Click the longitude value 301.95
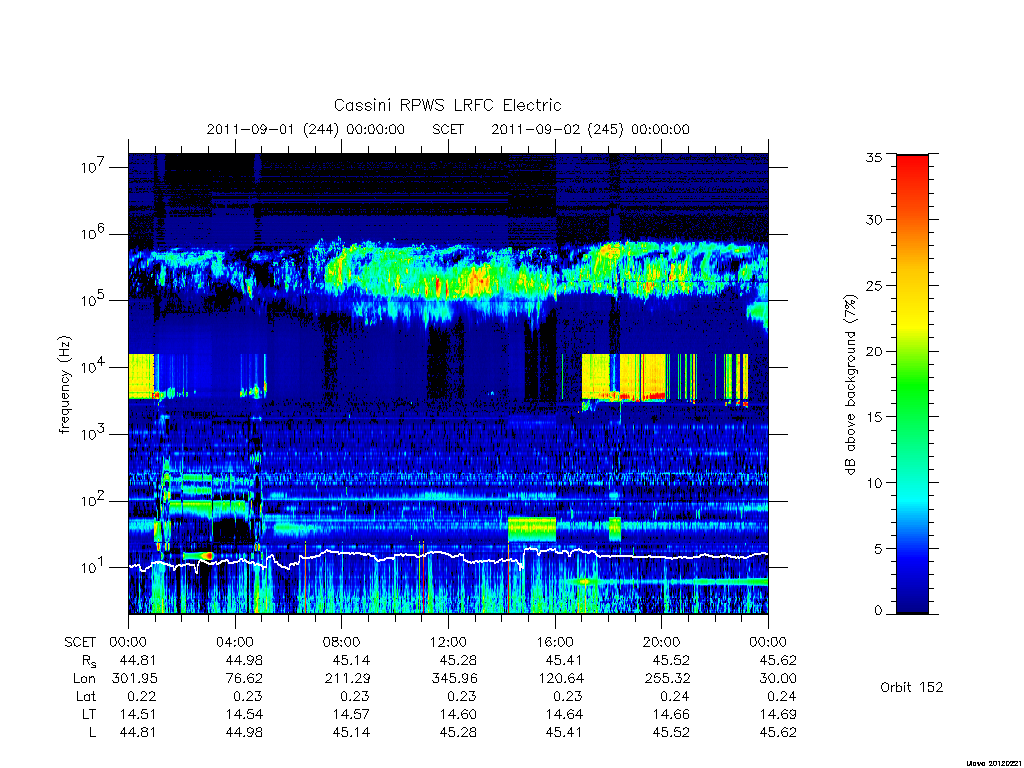The height and width of the screenshot is (768, 1024). (x=135, y=679)
